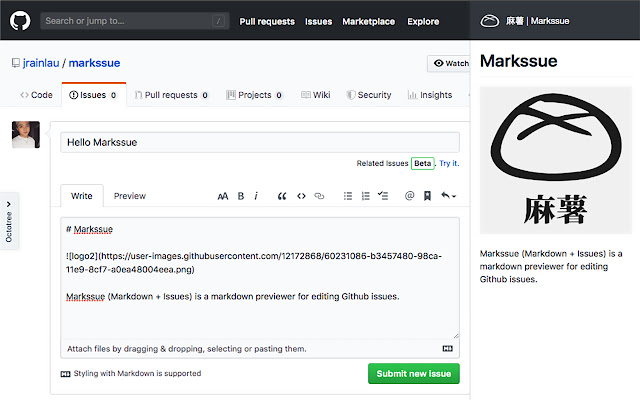Click the Markssue preview heading
Screen dimensions: 640x400
tap(518, 61)
